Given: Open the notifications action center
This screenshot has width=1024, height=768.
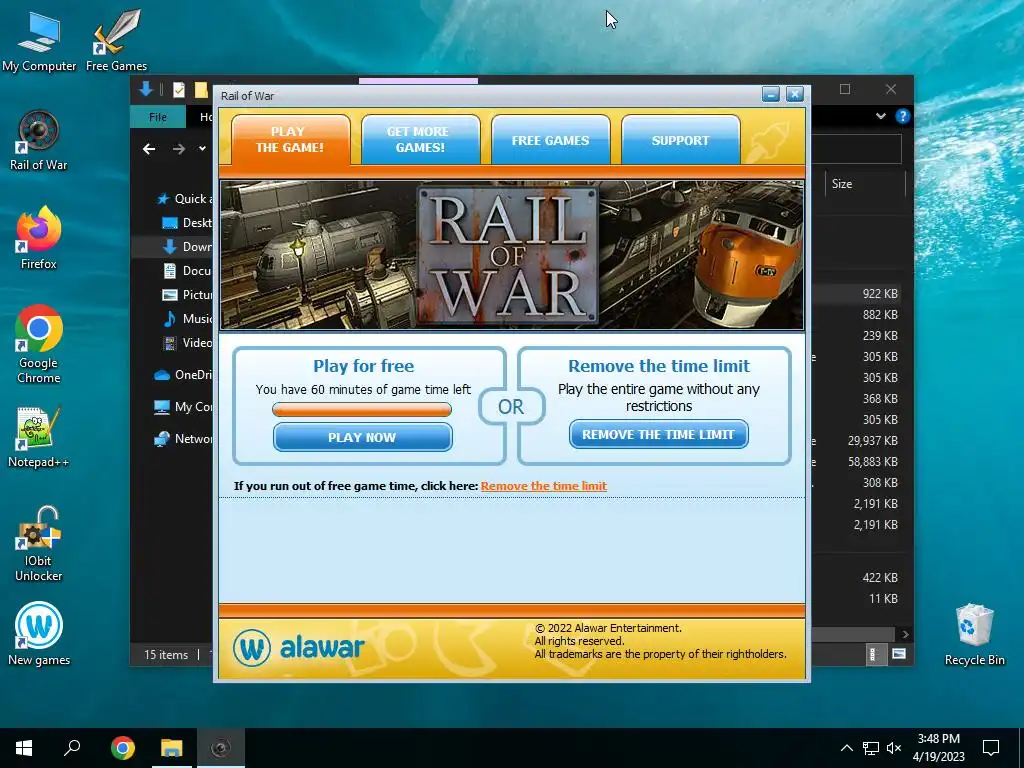Looking at the screenshot, I should [x=991, y=748].
